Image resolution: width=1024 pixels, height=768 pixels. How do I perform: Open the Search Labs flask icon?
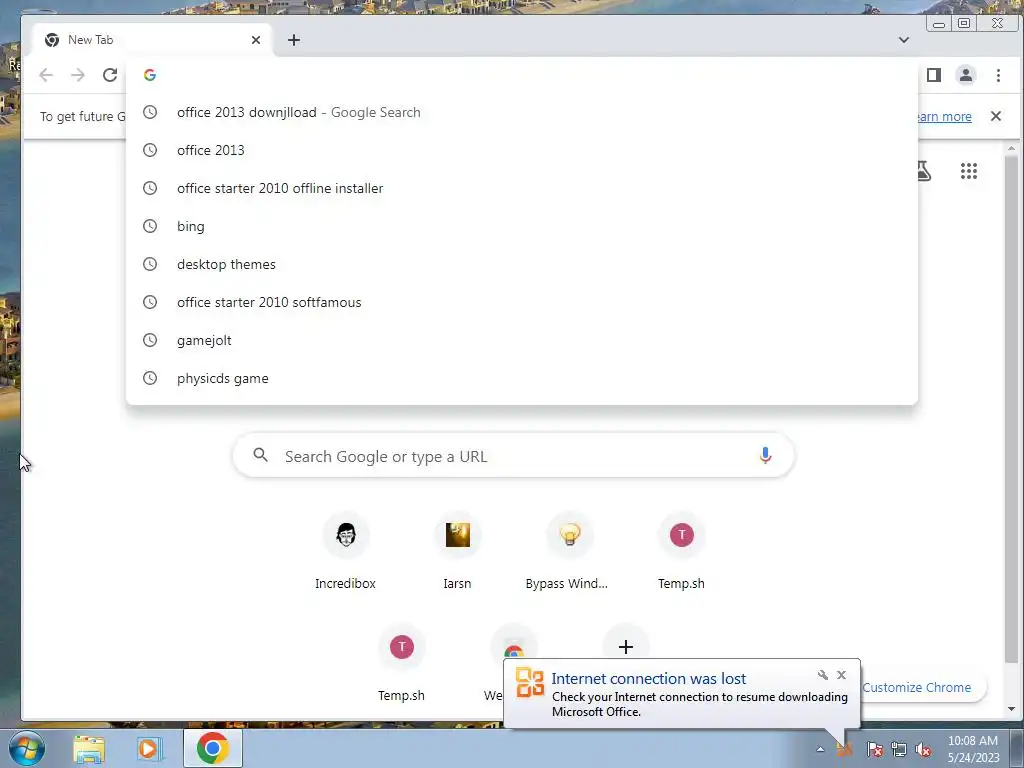[923, 171]
